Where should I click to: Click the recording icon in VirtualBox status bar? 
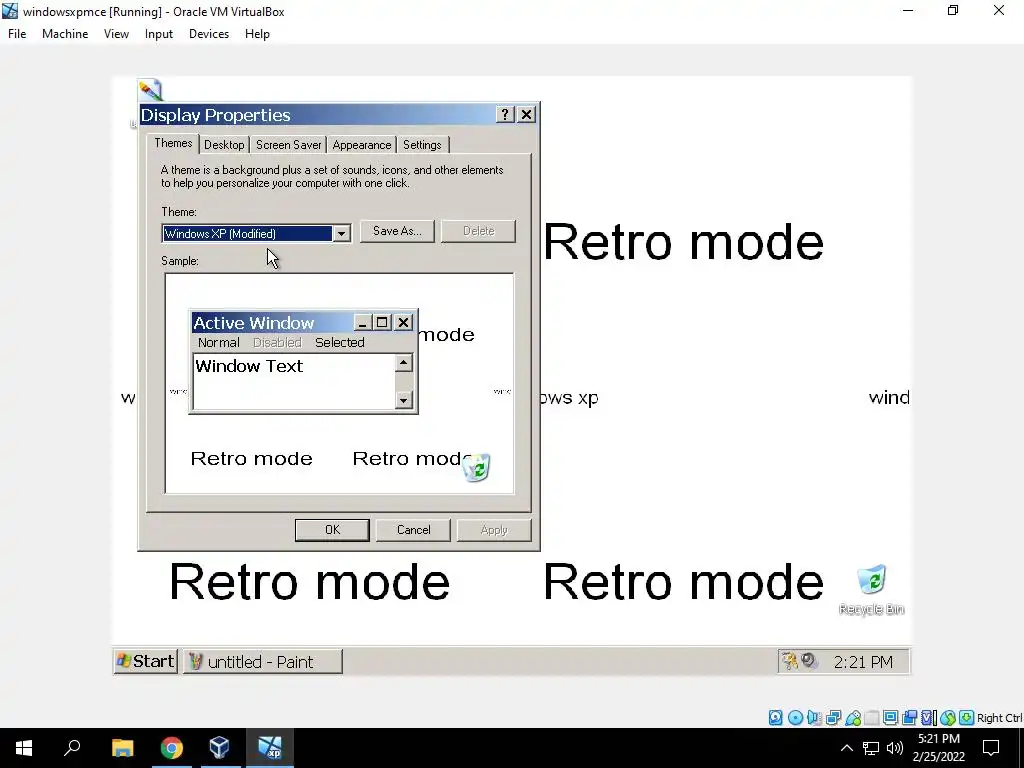point(909,718)
